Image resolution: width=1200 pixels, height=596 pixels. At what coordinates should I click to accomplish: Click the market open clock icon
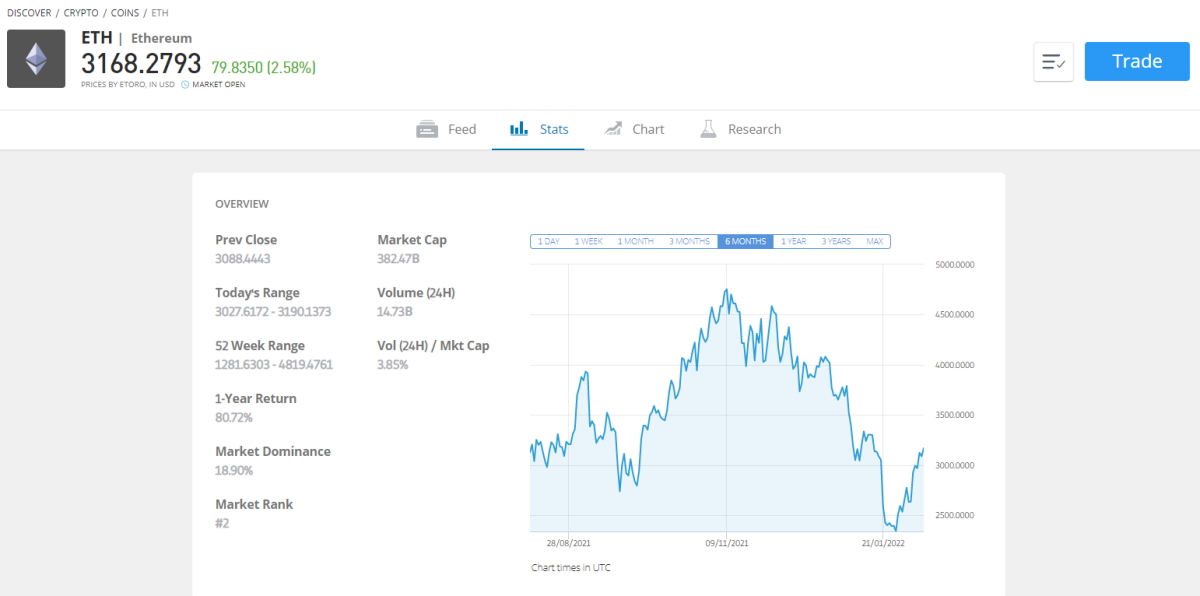tap(185, 85)
